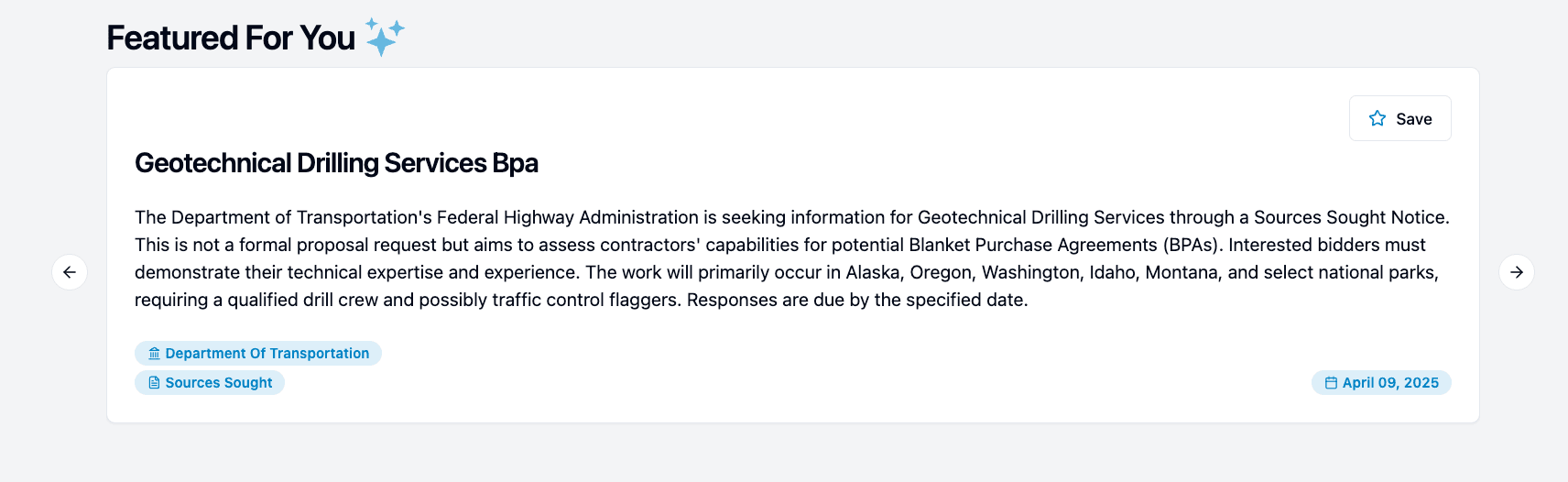Select the Department Of Transportation tag text
Viewport: 1568px width, 482px height.
click(267, 354)
